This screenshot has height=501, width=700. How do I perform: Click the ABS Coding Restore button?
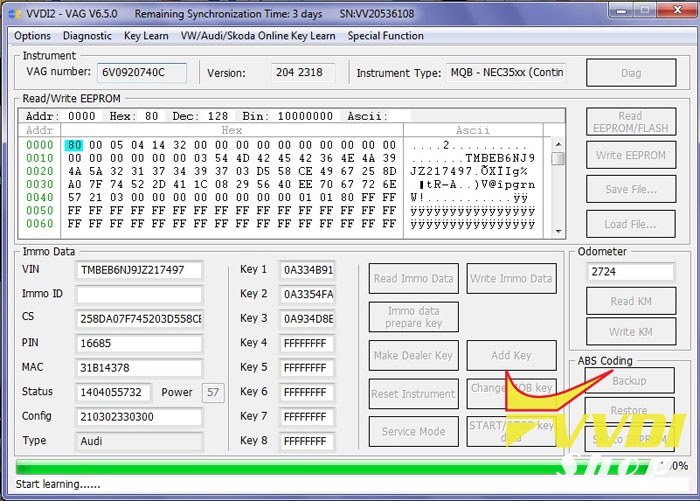point(629,410)
